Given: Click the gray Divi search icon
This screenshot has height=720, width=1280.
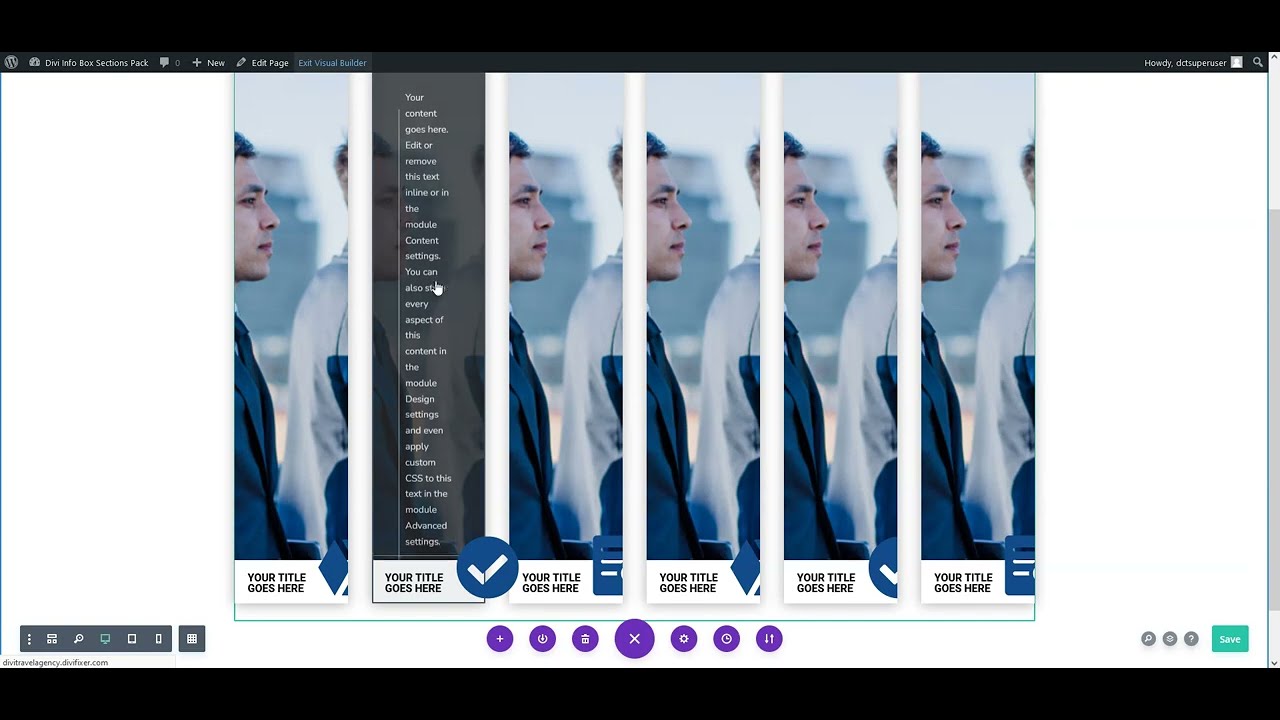Looking at the screenshot, I should (x=1148, y=639).
